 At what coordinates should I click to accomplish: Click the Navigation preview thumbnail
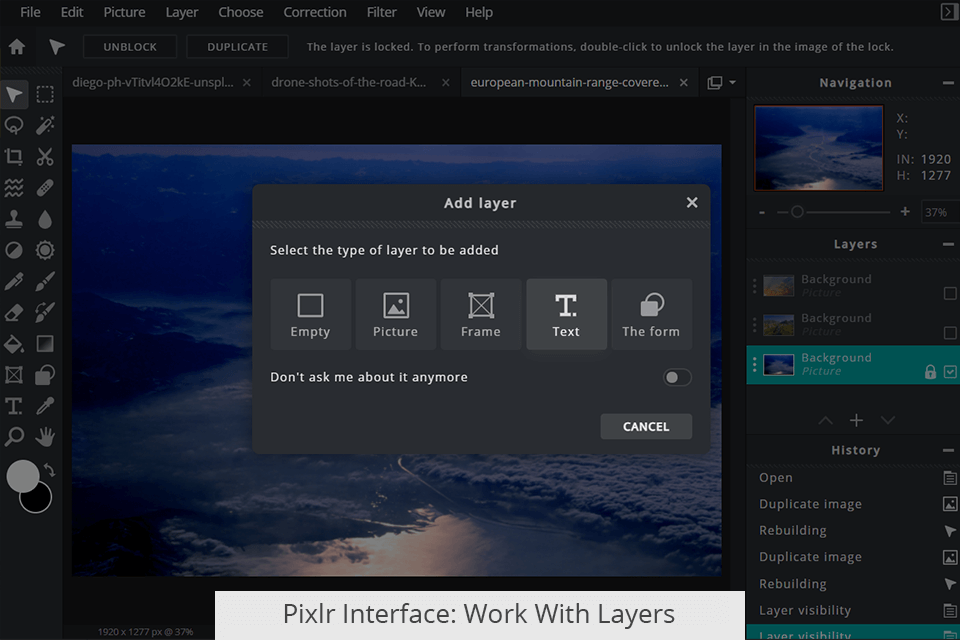[819, 148]
